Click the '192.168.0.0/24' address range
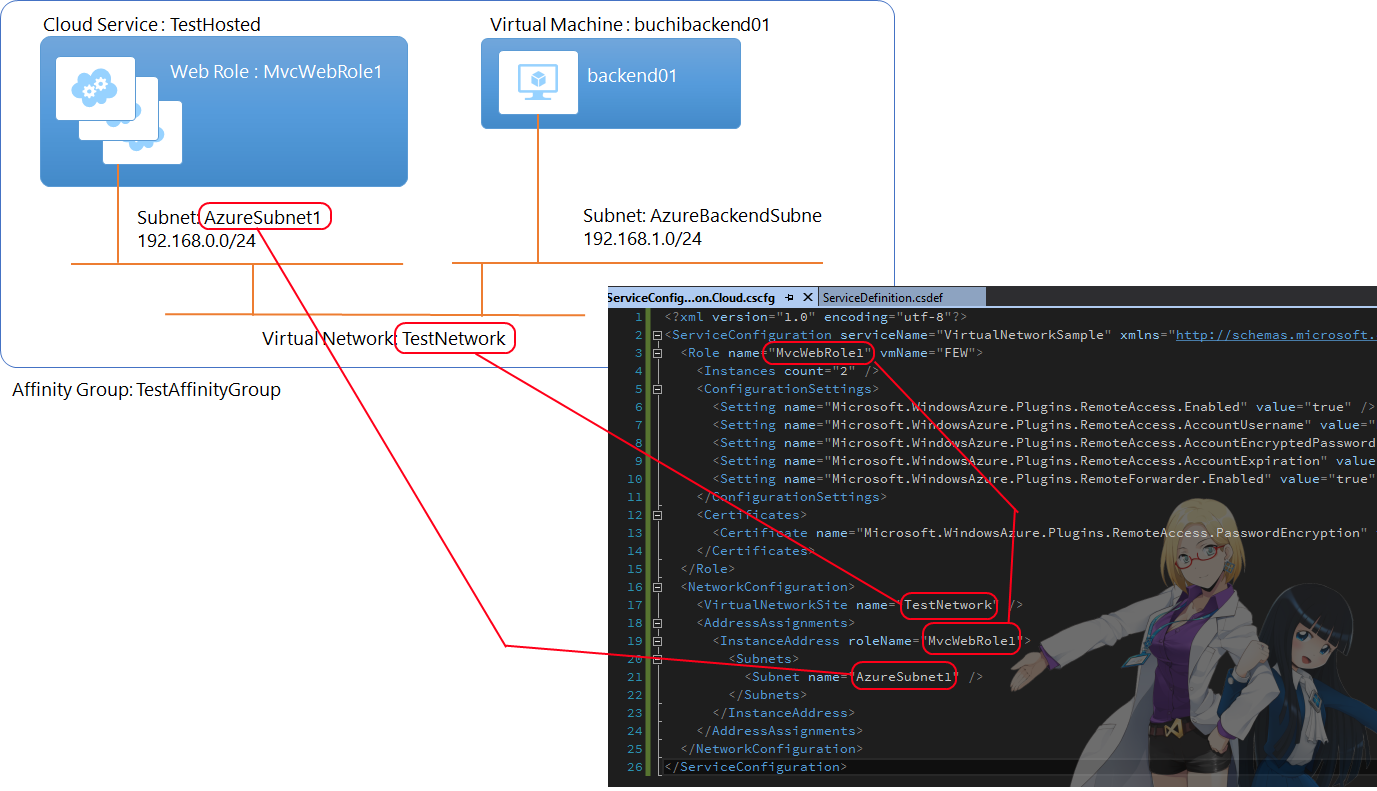The image size is (1377, 791). point(196,240)
